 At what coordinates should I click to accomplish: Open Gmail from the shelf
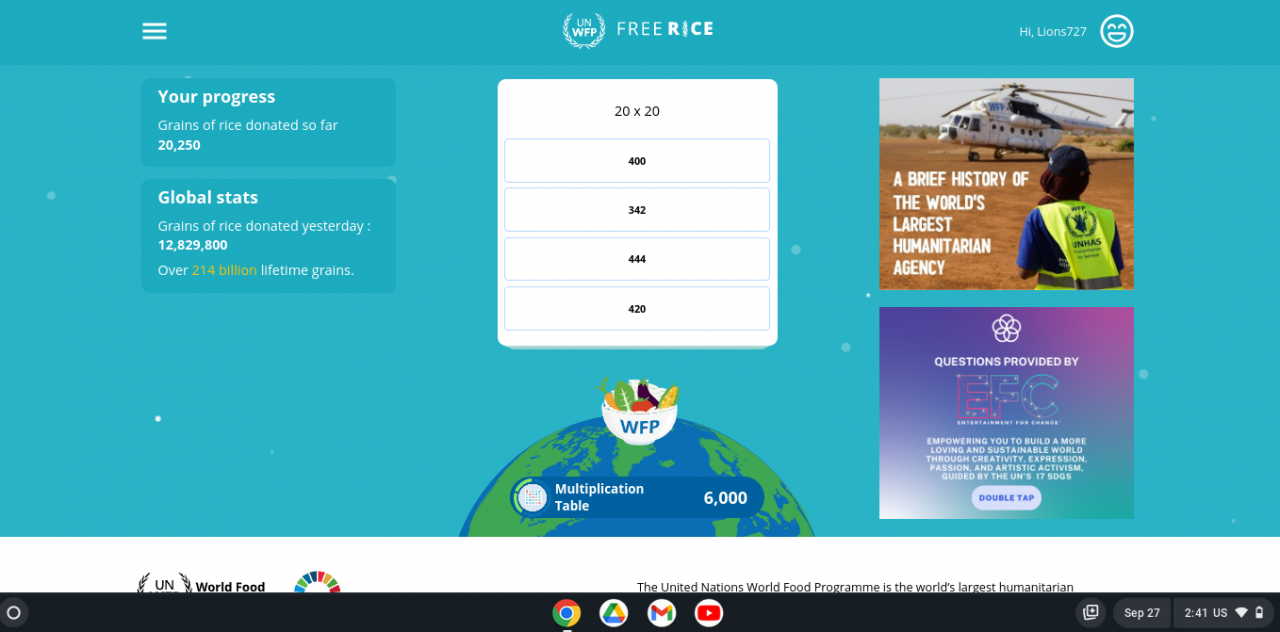coord(661,613)
